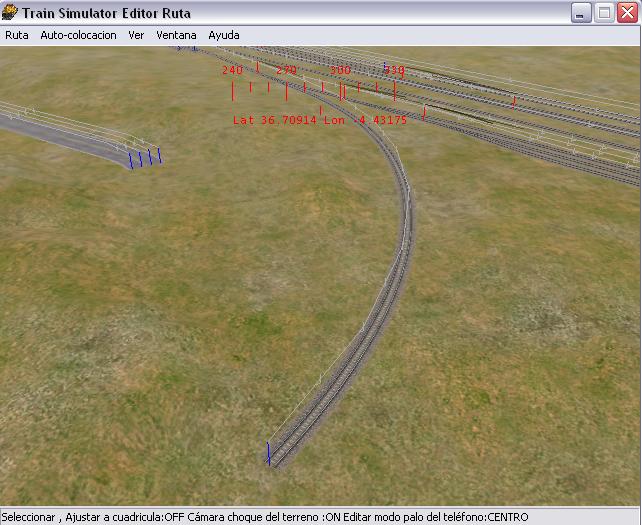Open the Ver menu
Screen dimensions: 642x525
pos(136,35)
